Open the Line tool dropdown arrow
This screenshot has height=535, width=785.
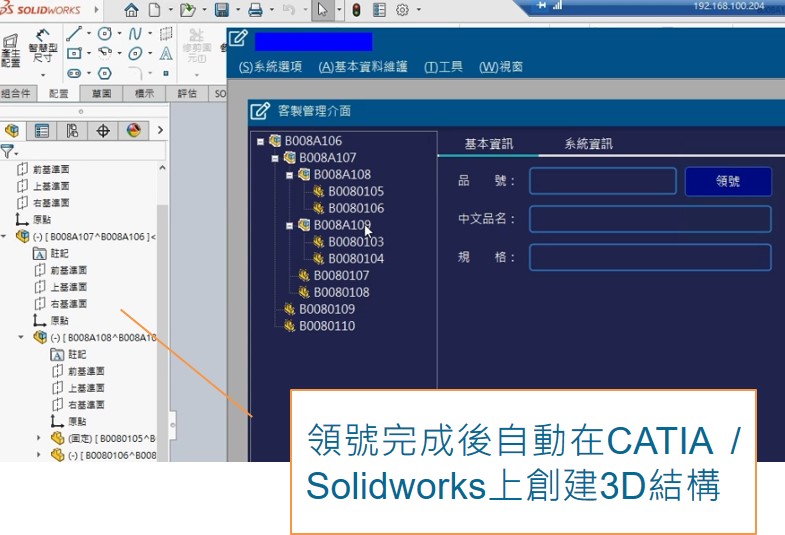pos(89,34)
